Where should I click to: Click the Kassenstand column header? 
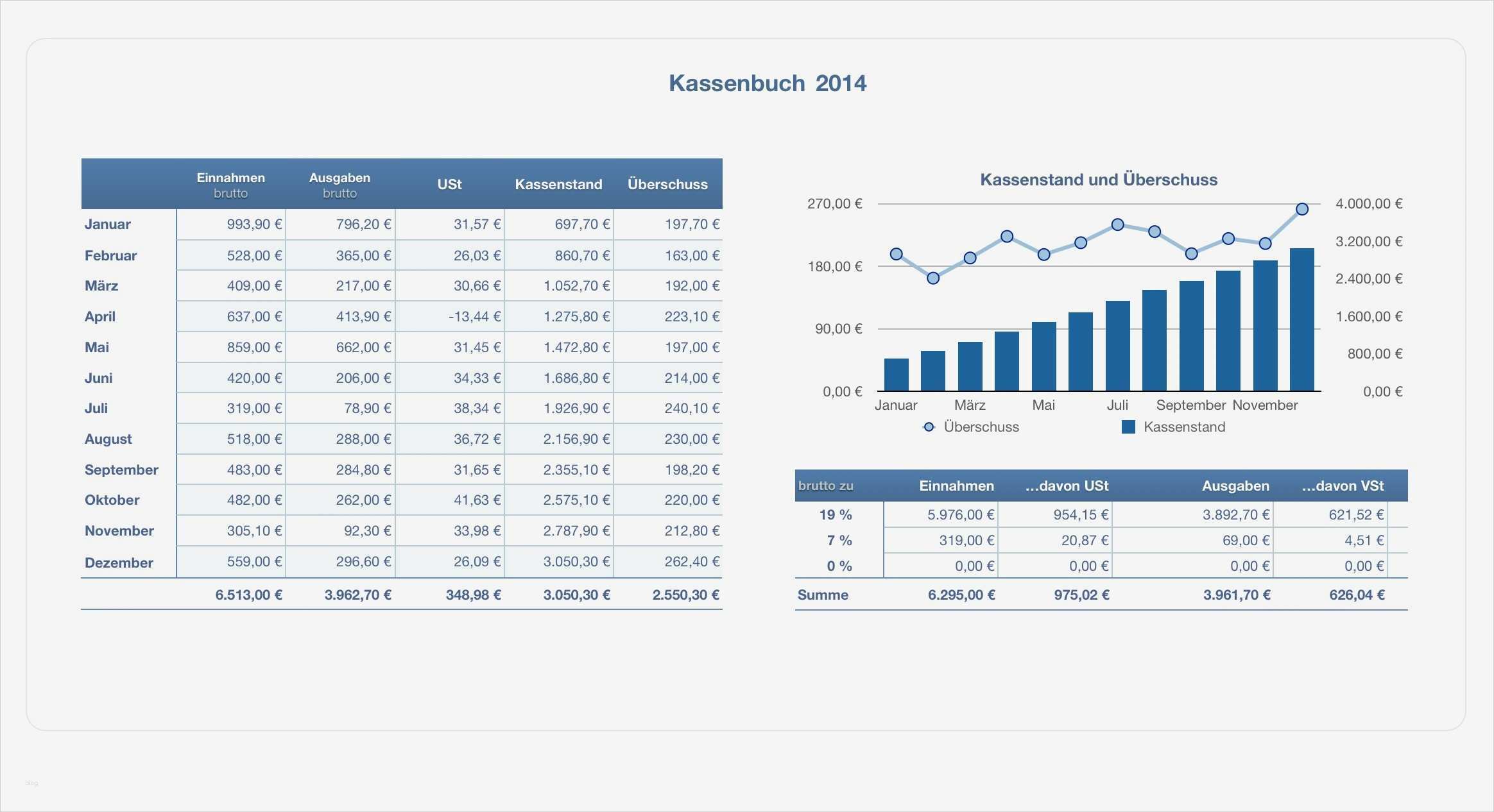[x=558, y=184]
